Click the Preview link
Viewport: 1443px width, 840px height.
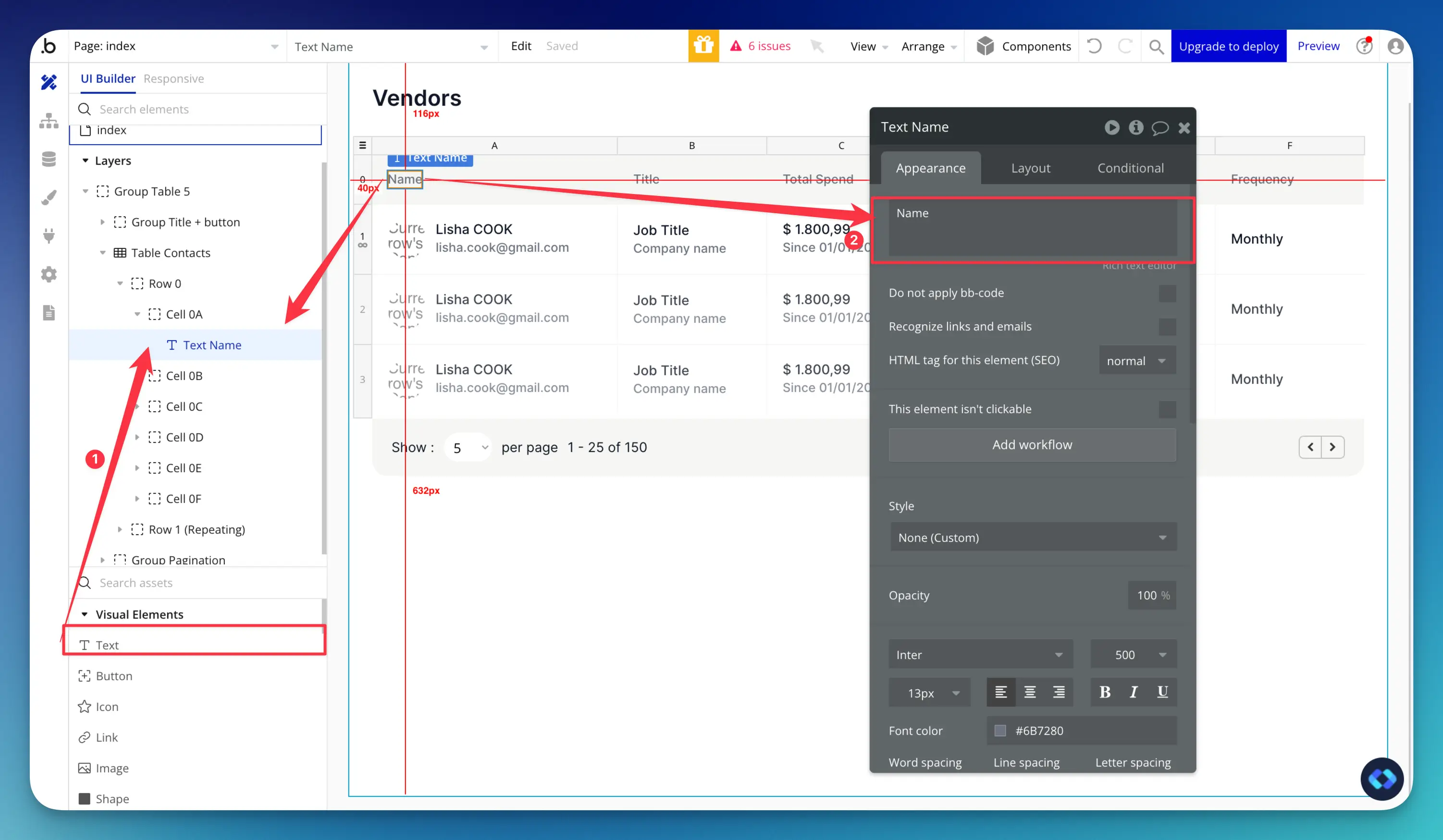(1318, 46)
